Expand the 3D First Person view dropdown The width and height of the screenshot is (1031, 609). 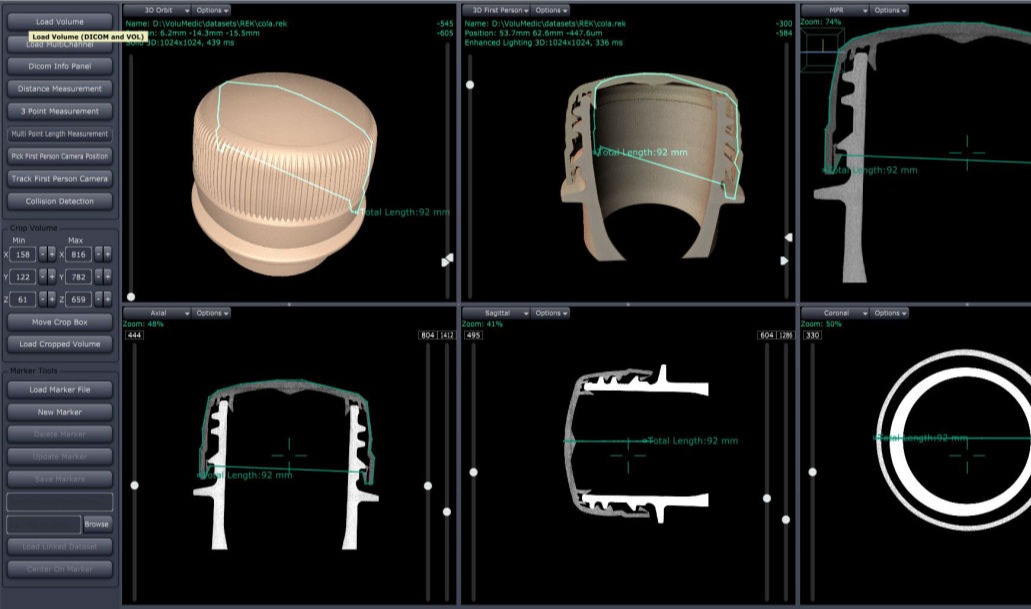point(497,10)
